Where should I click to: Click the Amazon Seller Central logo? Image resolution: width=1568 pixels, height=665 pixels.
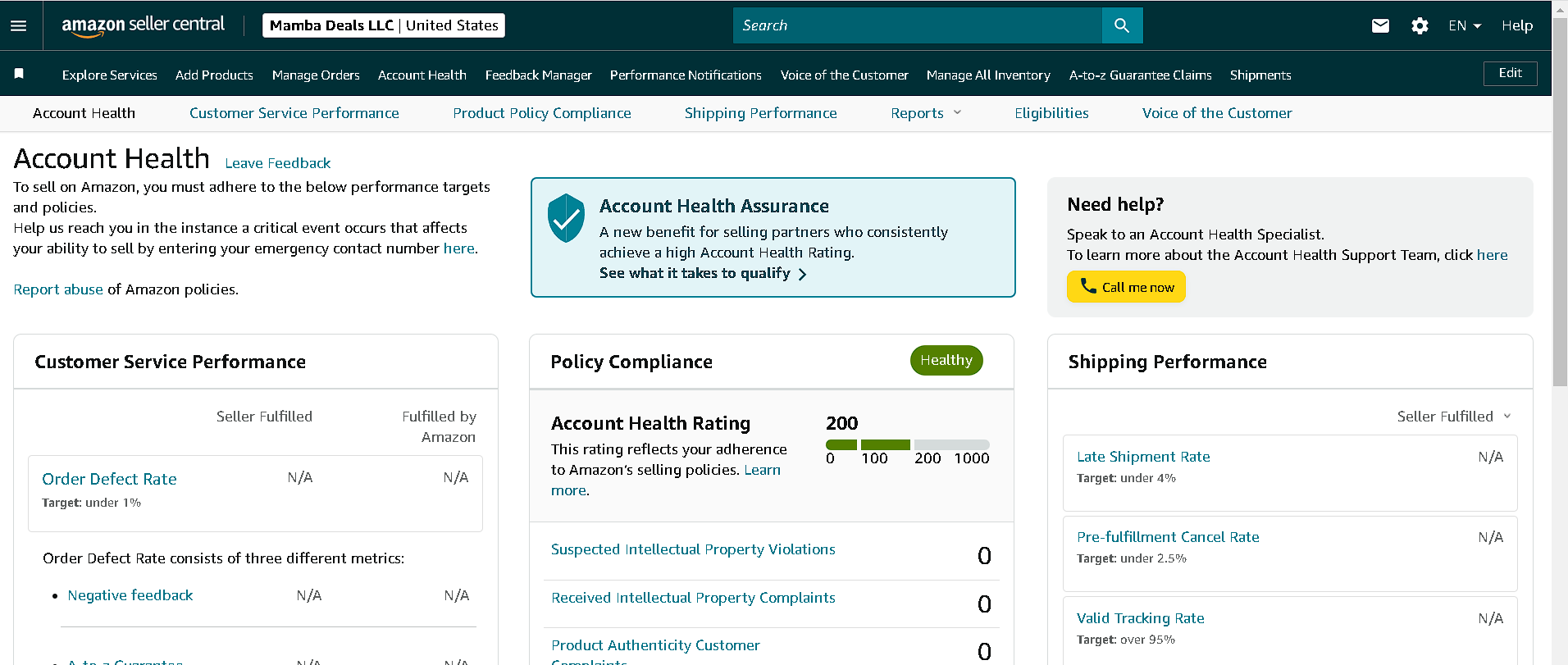point(144,25)
